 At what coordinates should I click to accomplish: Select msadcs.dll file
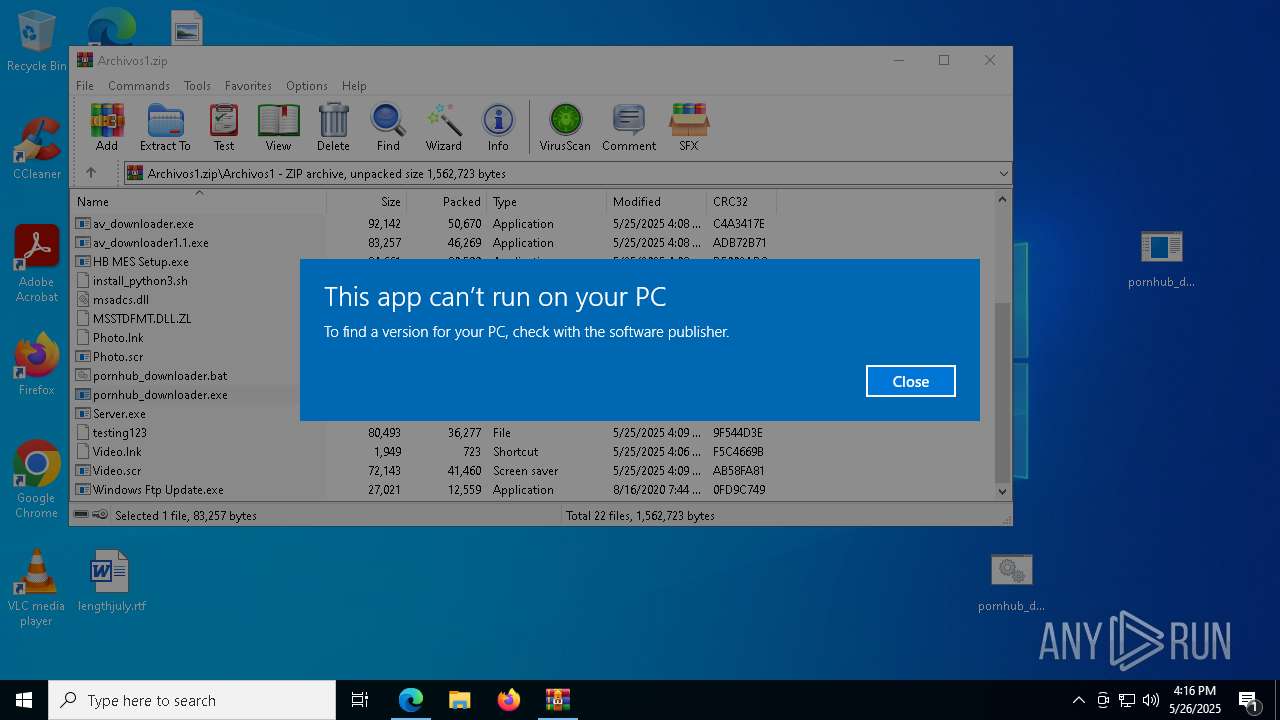pyautogui.click(x=120, y=300)
